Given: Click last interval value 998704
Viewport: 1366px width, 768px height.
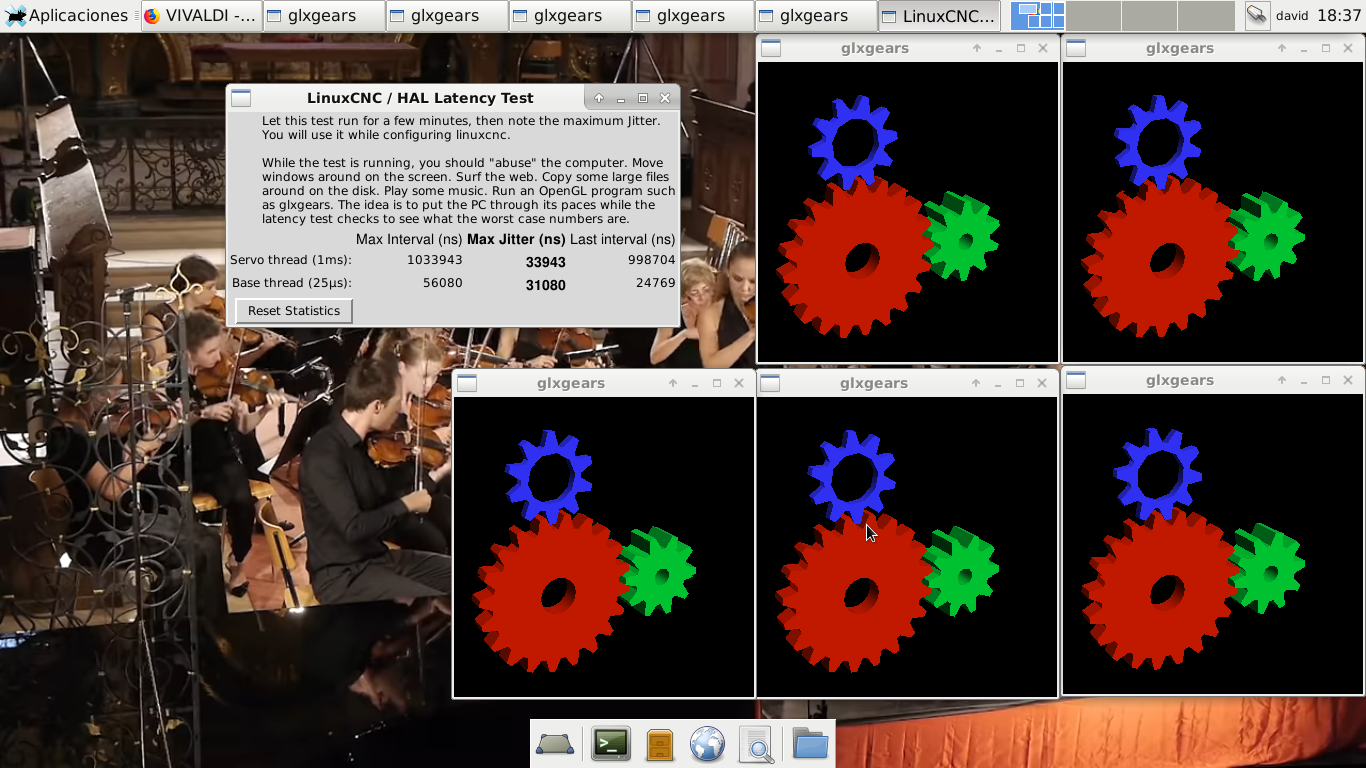Looking at the screenshot, I should pos(652,260).
